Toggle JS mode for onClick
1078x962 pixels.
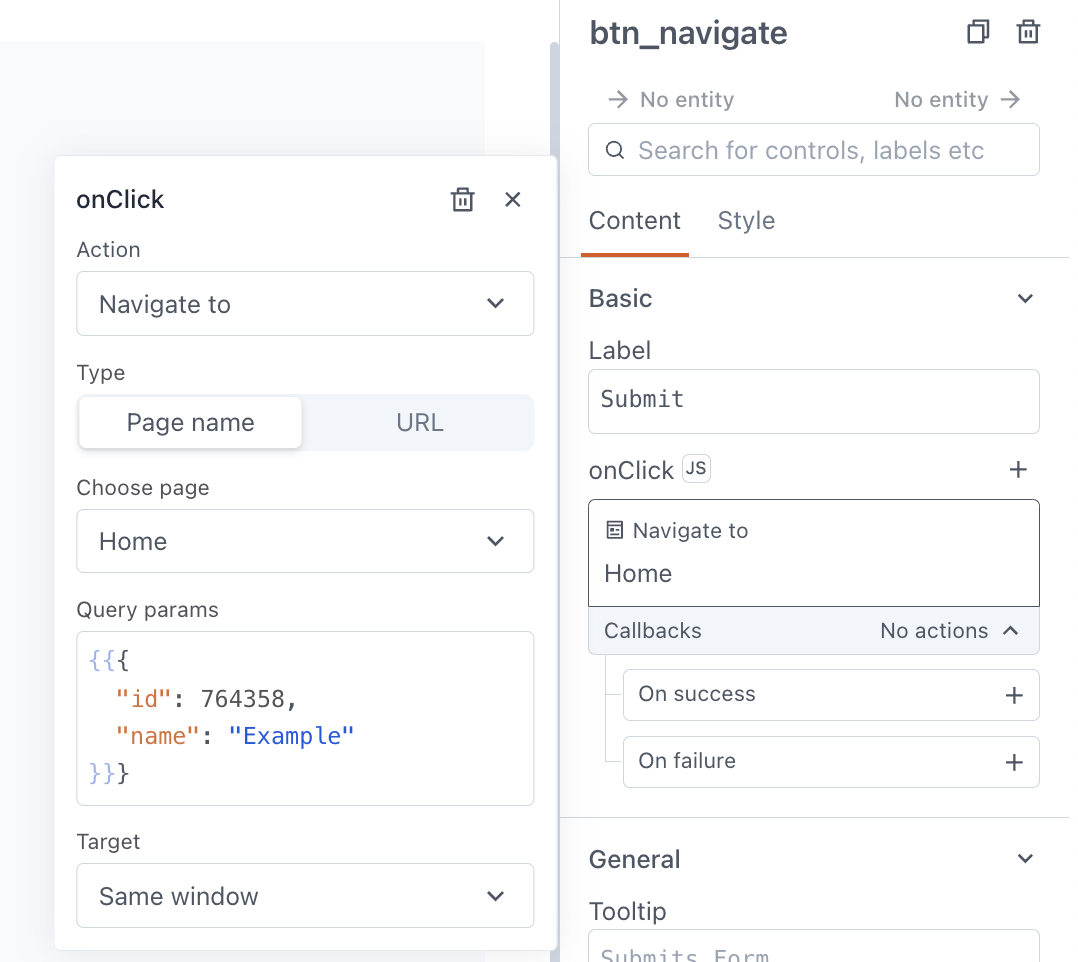(696, 469)
